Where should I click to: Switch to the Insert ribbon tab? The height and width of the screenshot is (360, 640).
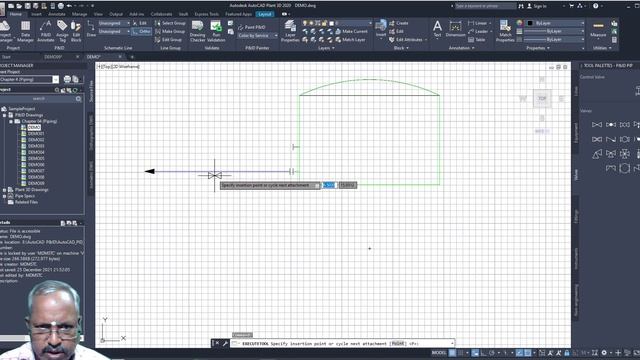click(x=36, y=14)
